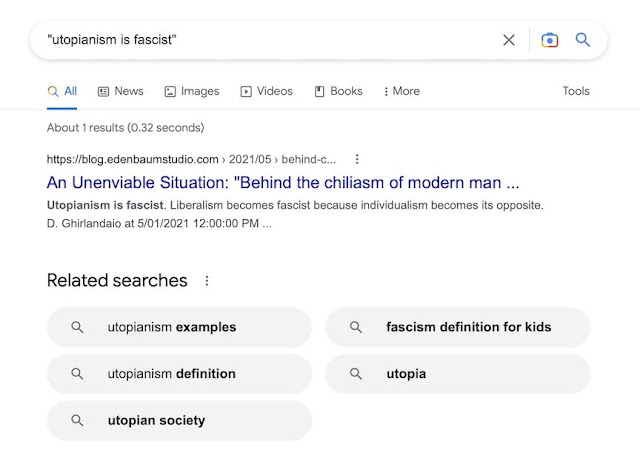Open An Unenviable Situation result link

[282, 183]
